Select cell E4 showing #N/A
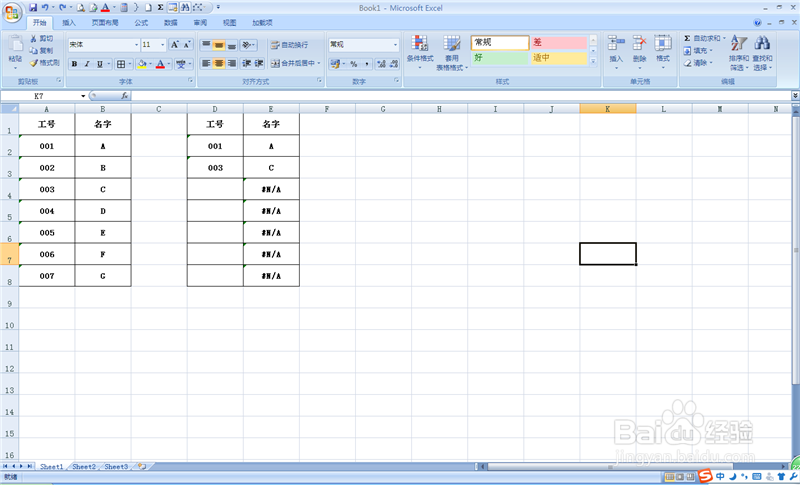The image size is (800, 485). [x=271, y=190]
